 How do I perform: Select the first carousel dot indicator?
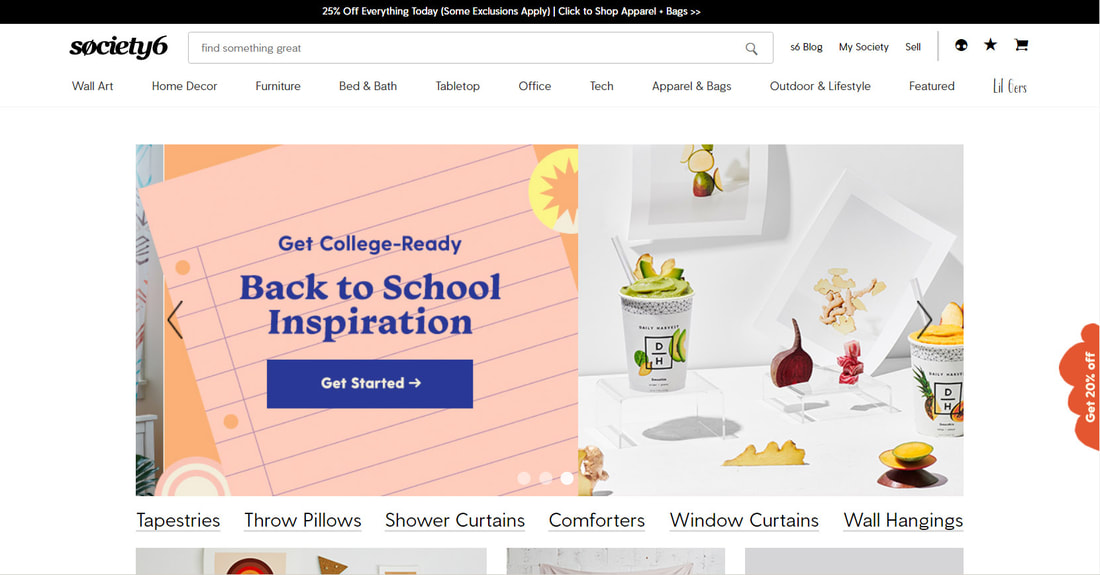pyautogui.click(x=523, y=478)
